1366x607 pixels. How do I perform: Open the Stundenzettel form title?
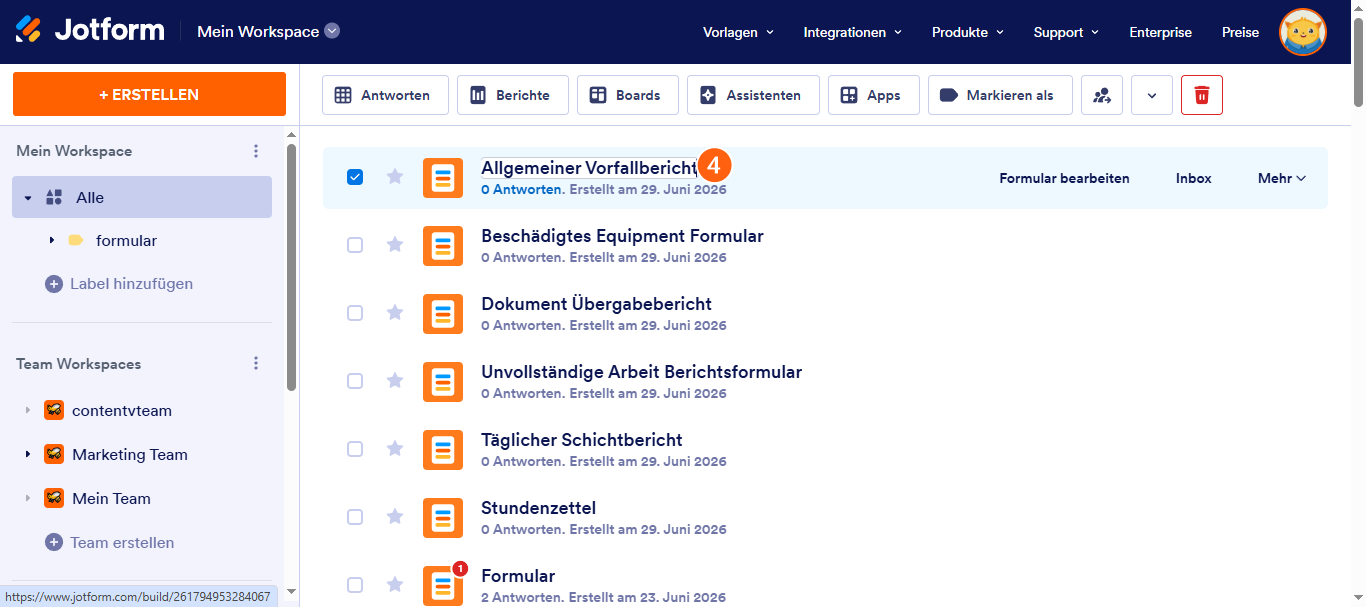click(x=538, y=507)
